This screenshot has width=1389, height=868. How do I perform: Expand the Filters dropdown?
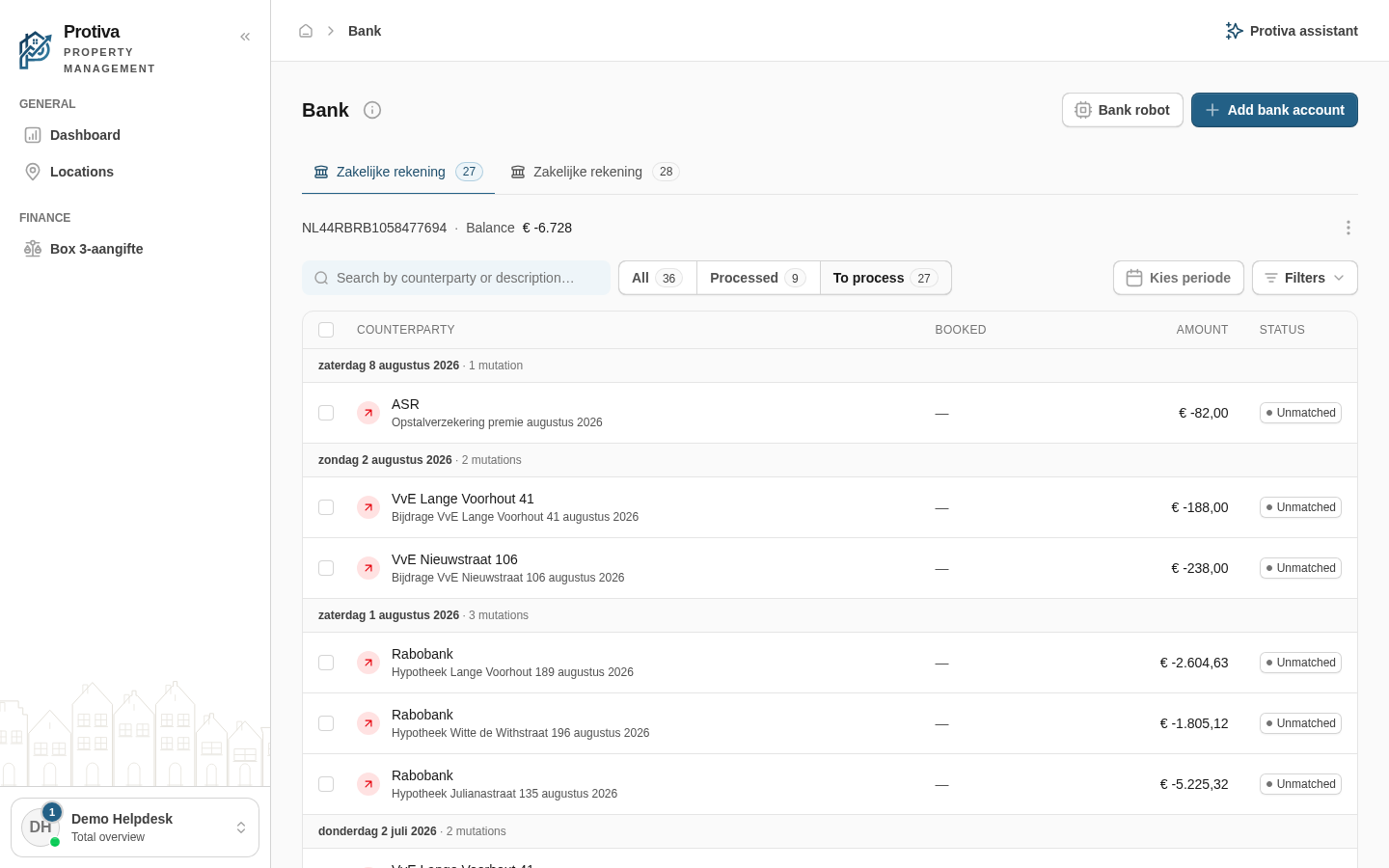click(1304, 278)
